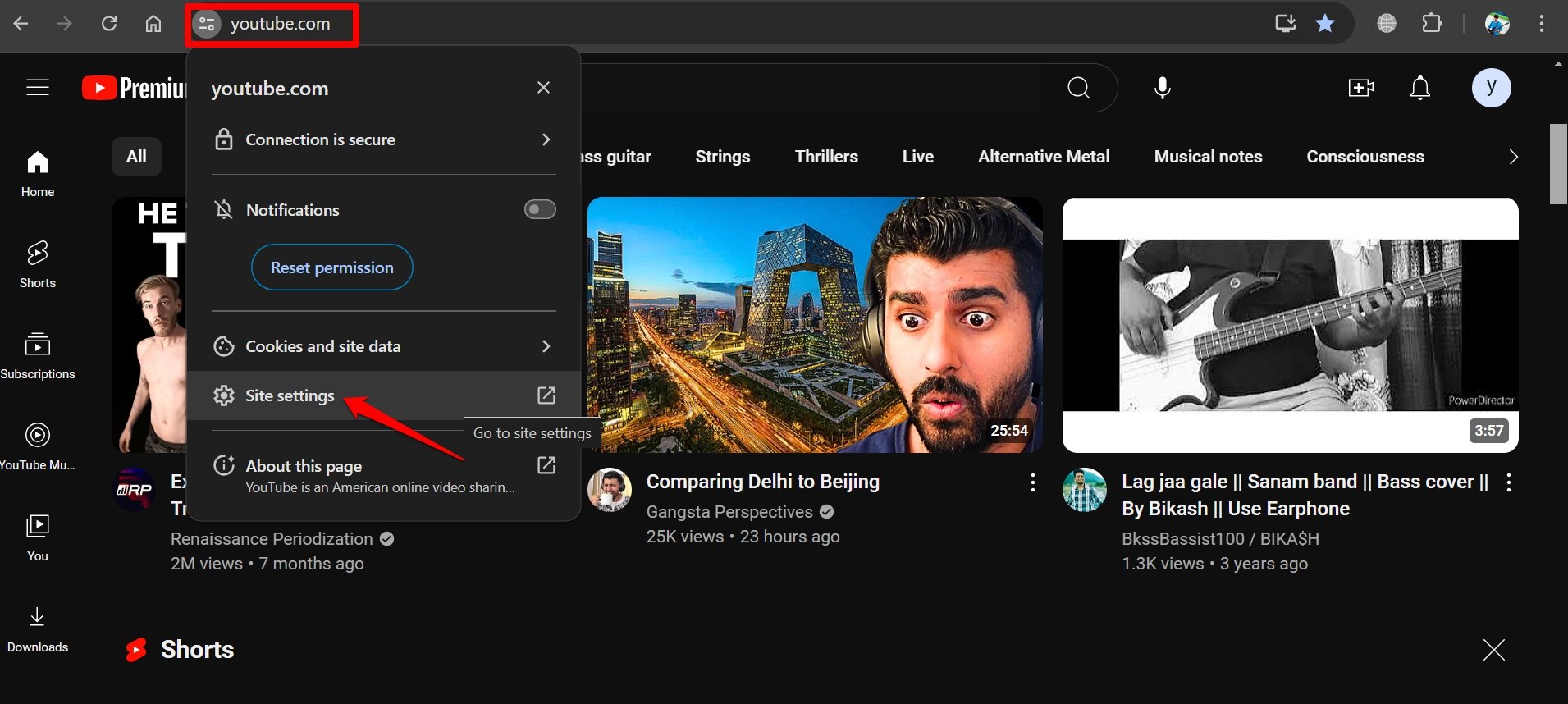The height and width of the screenshot is (704, 1568).
Task: Open the Comparing Delhi to Beijing thumbnail
Action: click(815, 325)
